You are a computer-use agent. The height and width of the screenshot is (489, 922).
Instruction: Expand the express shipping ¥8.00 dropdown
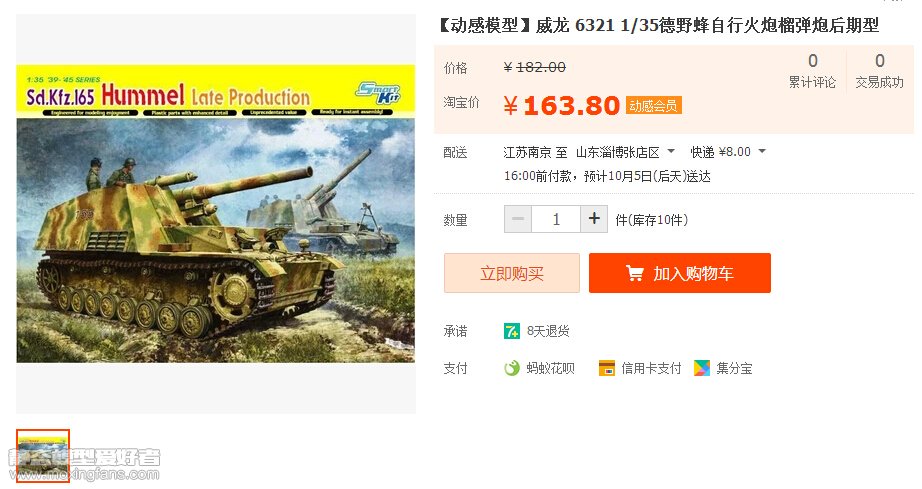coord(762,152)
